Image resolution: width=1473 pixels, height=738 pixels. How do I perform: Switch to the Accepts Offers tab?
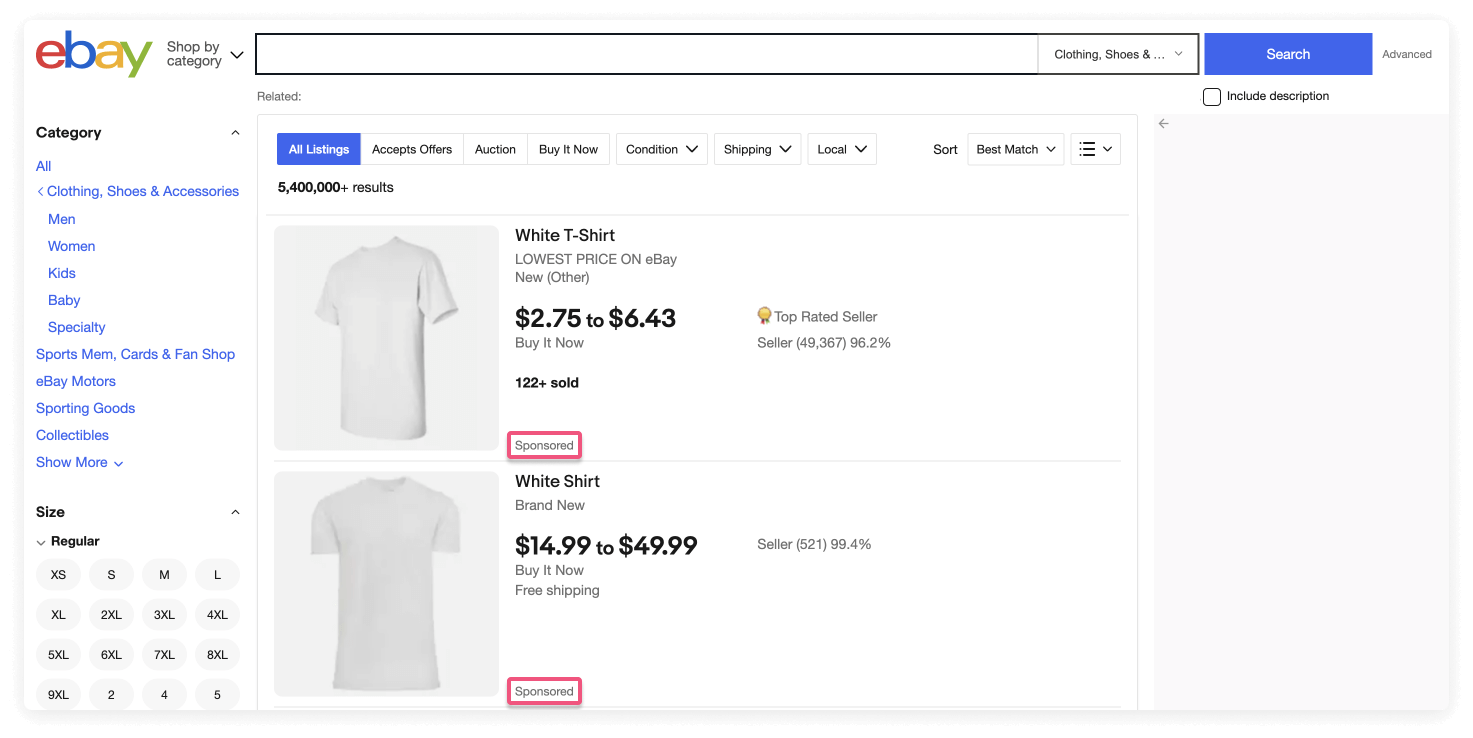click(x=411, y=148)
